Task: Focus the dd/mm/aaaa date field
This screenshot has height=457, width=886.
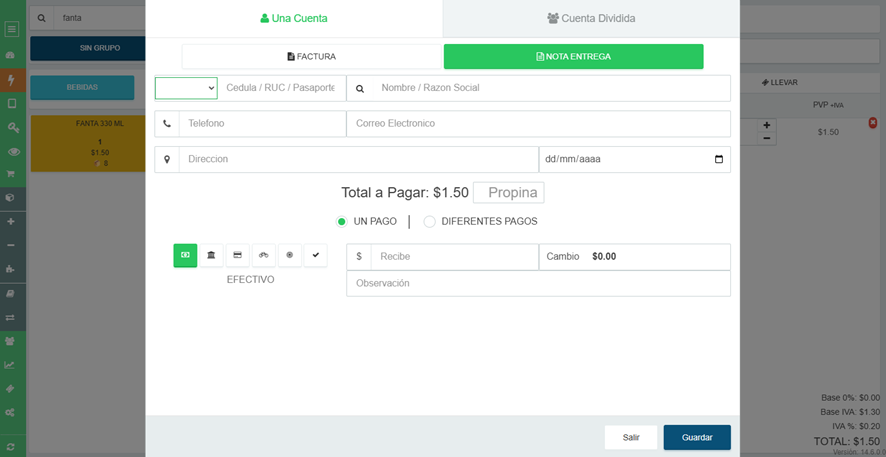Action: [635, 159]
